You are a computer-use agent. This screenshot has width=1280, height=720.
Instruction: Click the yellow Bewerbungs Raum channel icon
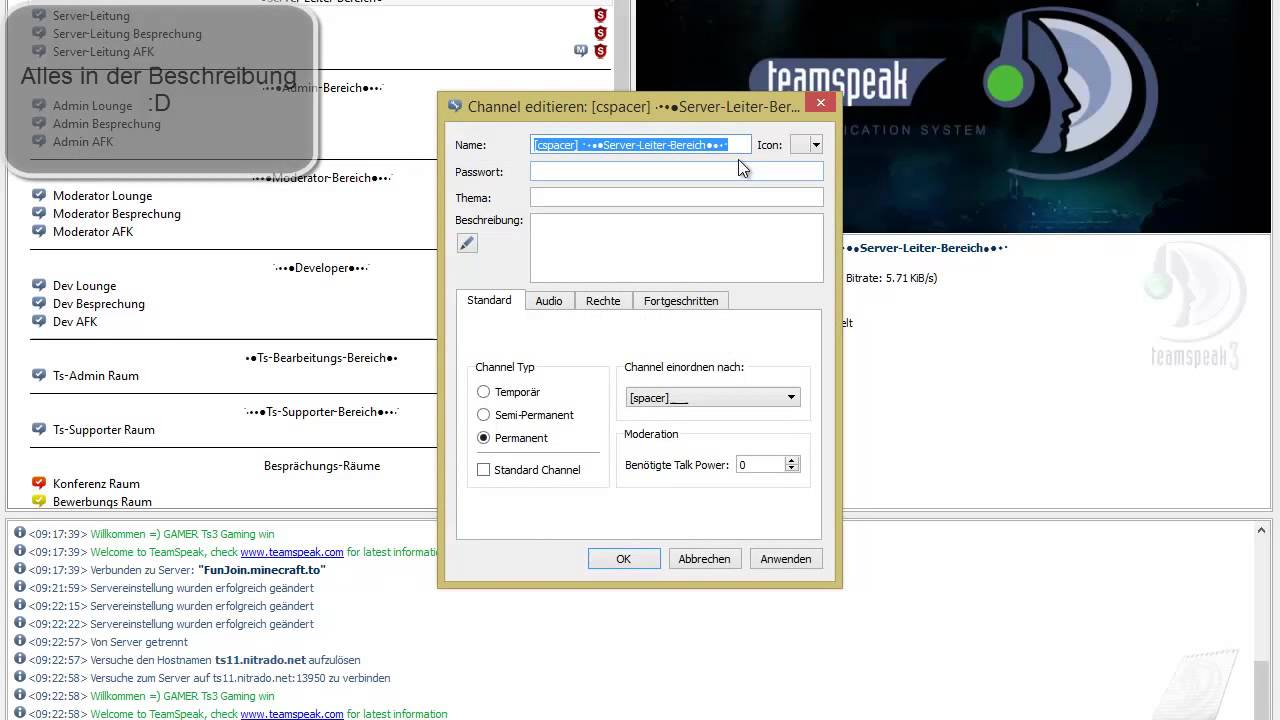point(39,501)
